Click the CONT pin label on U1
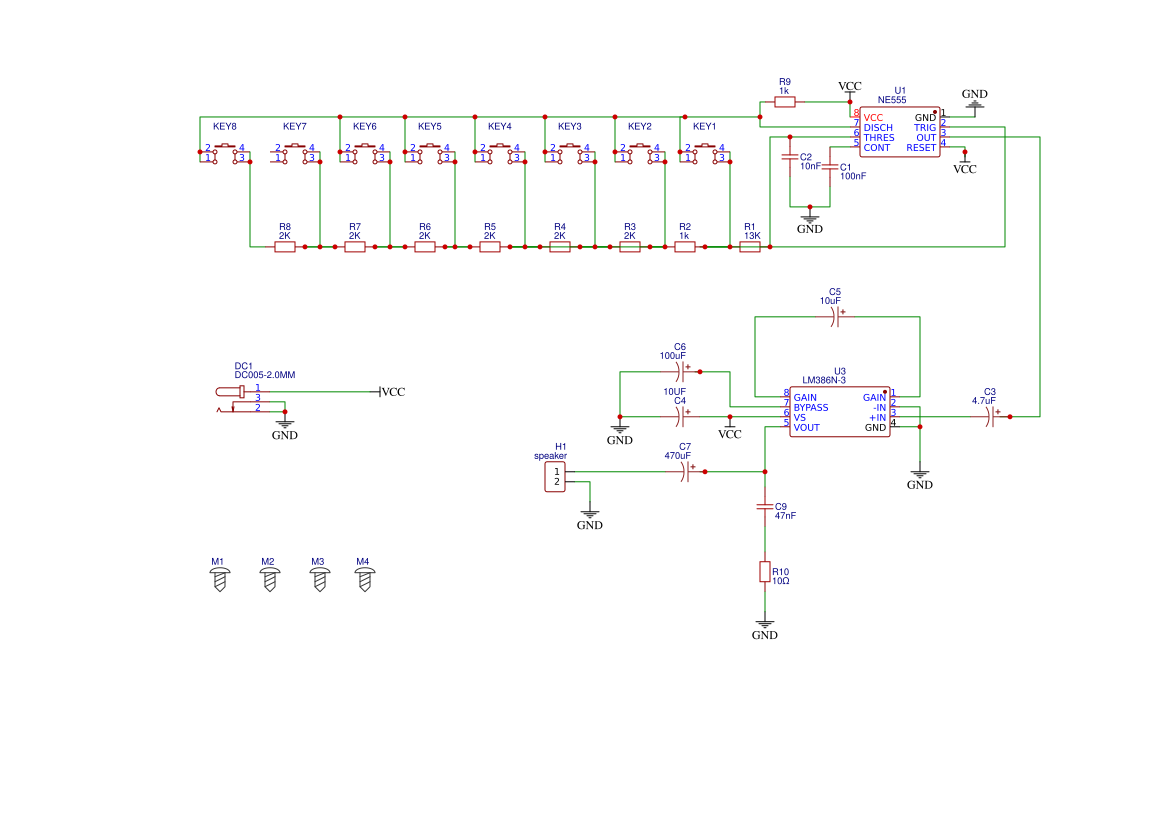Screen dimensions: 1169x827 [877, 148]
